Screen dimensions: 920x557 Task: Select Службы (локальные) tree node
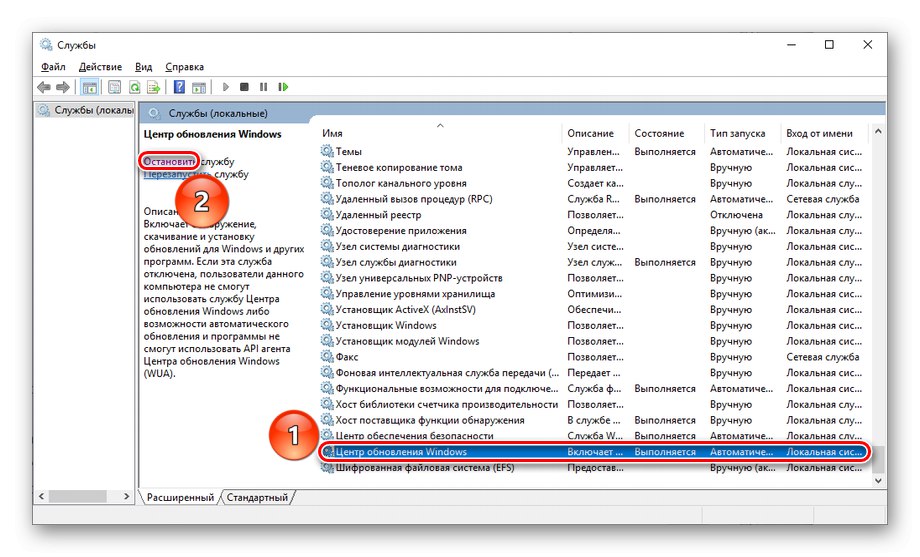(x=86, y=110)
